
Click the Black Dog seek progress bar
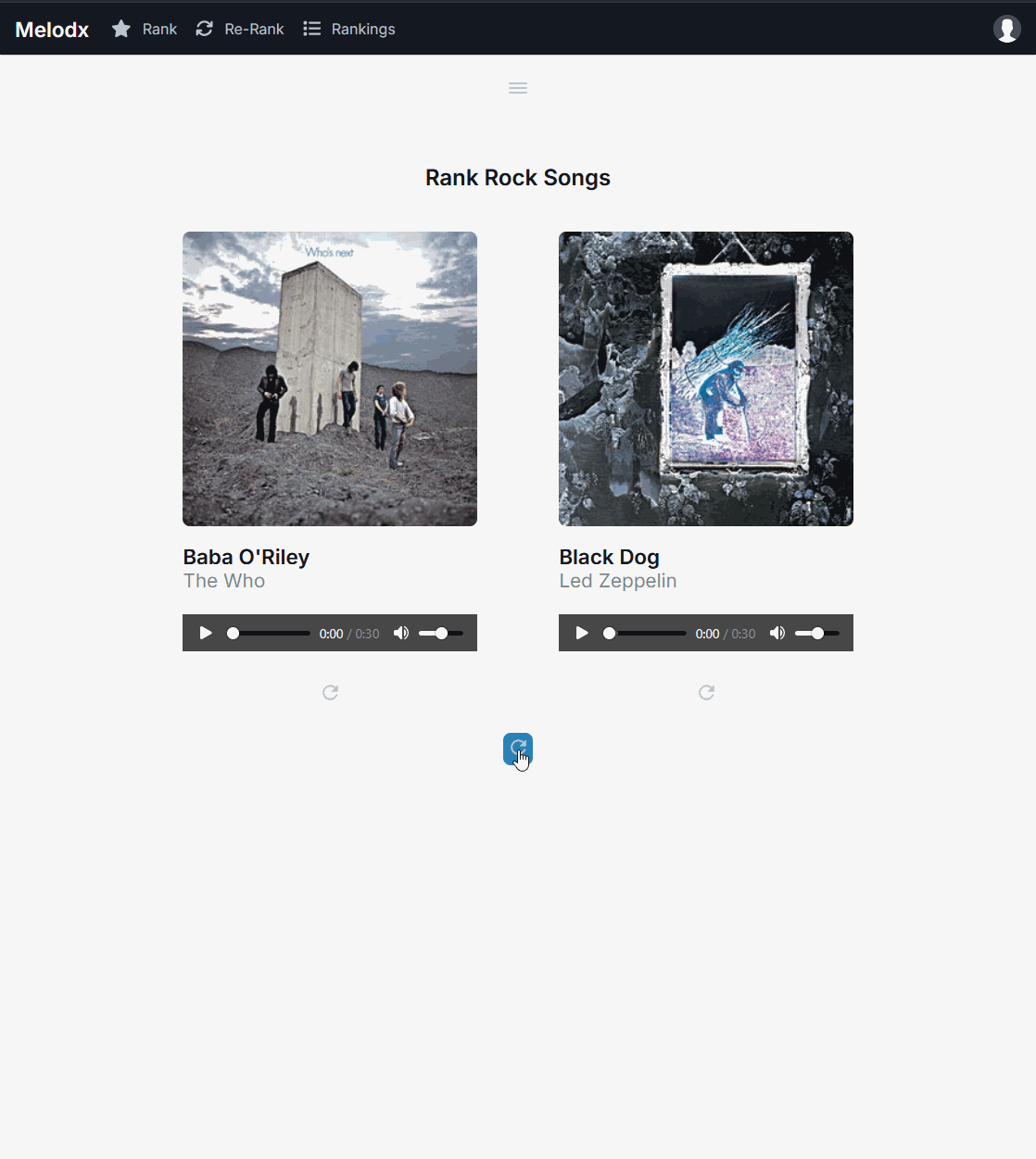(x=645, y=633)
